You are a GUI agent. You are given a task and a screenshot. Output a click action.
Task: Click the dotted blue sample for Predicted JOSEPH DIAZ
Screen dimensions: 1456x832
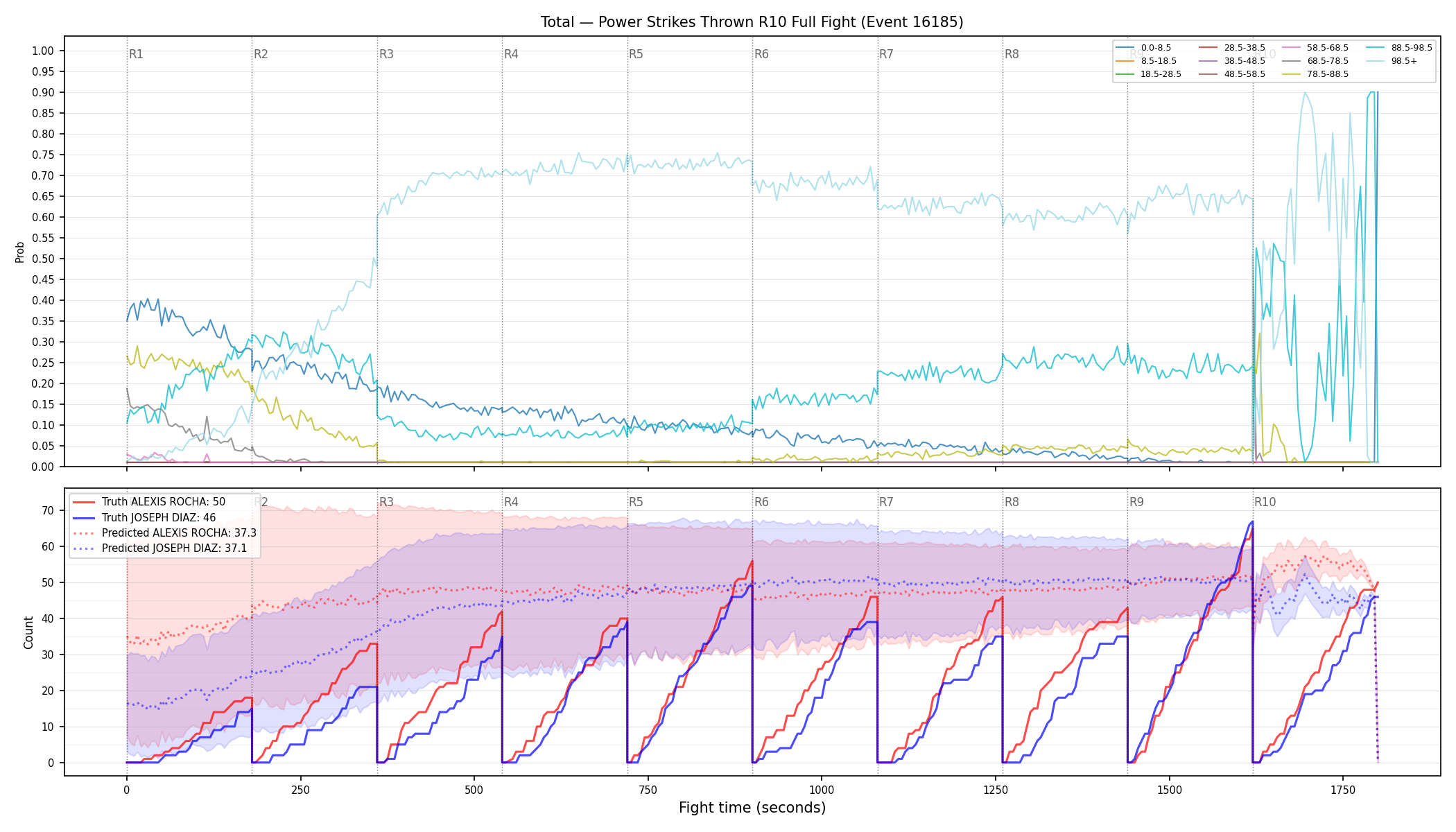click(x=83, y=548)
